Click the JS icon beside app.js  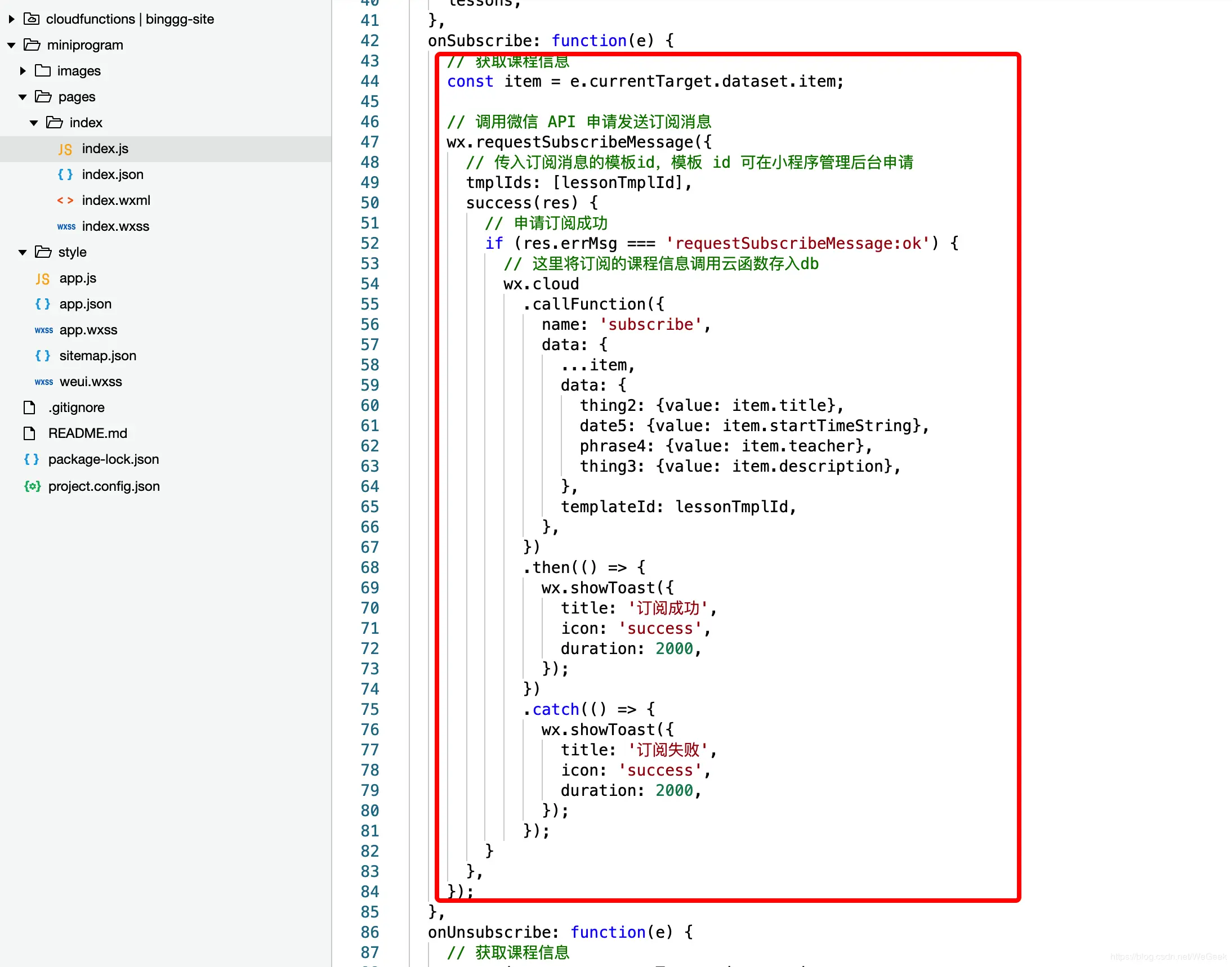click(42, 279)
